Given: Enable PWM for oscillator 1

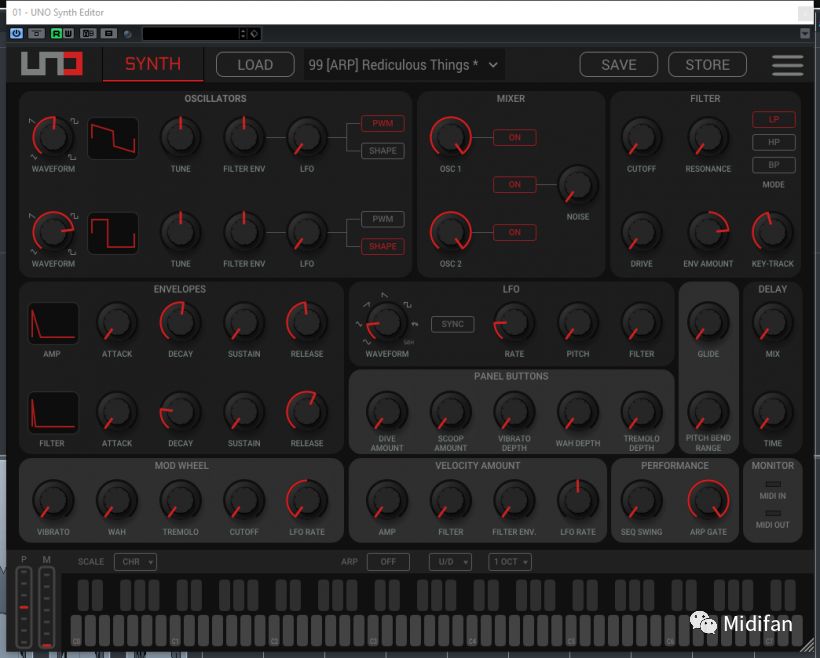Looking at the screenshot, I should 383,123.
